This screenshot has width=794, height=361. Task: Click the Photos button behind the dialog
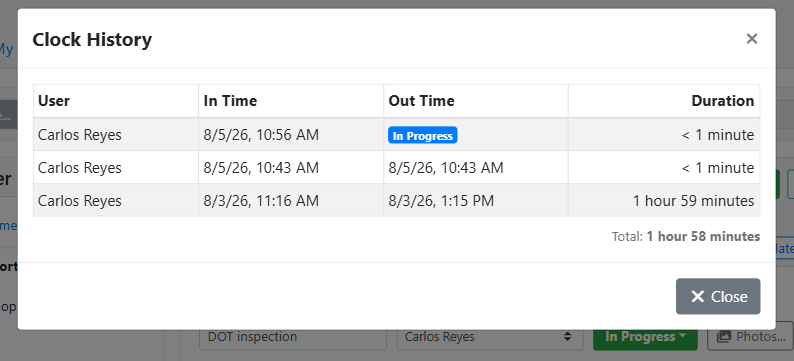tap(750, 337)
